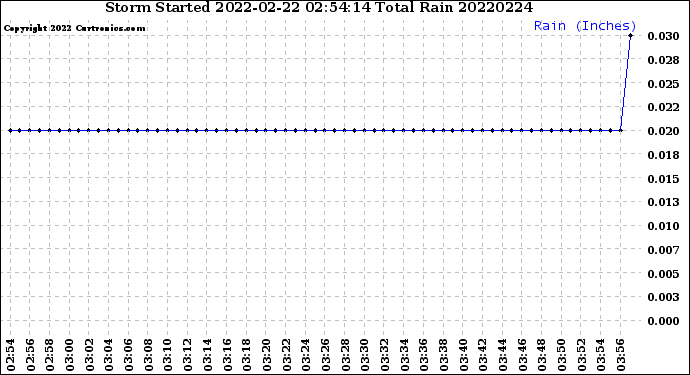Click the 0.010 y-axis value label
The width and height of the screenshot is (690, 375).
pyautogui.click(x=663, y=226)
